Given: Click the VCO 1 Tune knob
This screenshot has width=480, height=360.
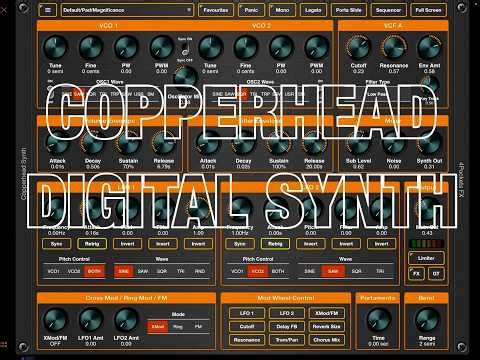Looking at the screenshot, I should [55, 48].
